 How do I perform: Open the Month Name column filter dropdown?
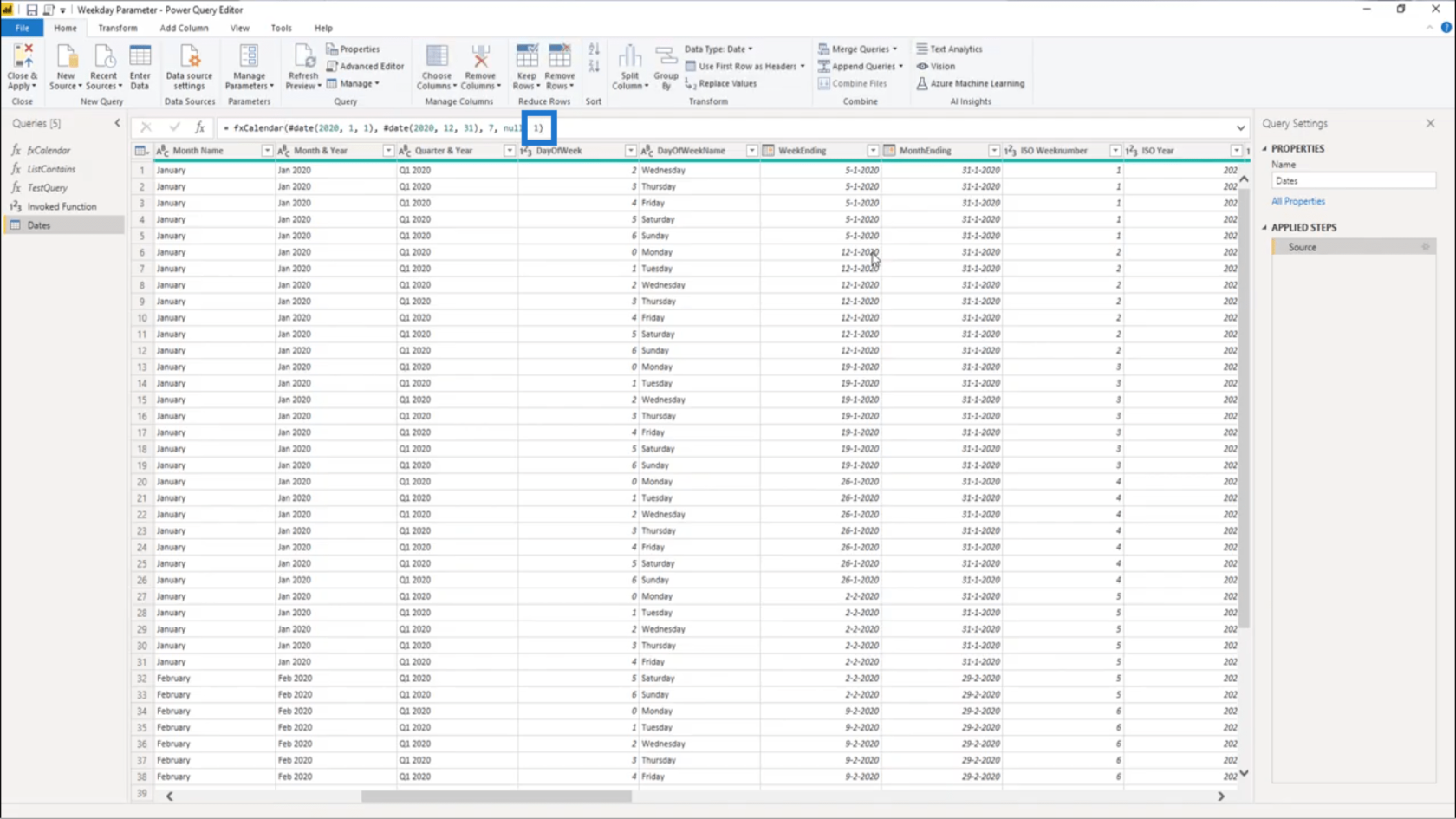click(267, 151)
